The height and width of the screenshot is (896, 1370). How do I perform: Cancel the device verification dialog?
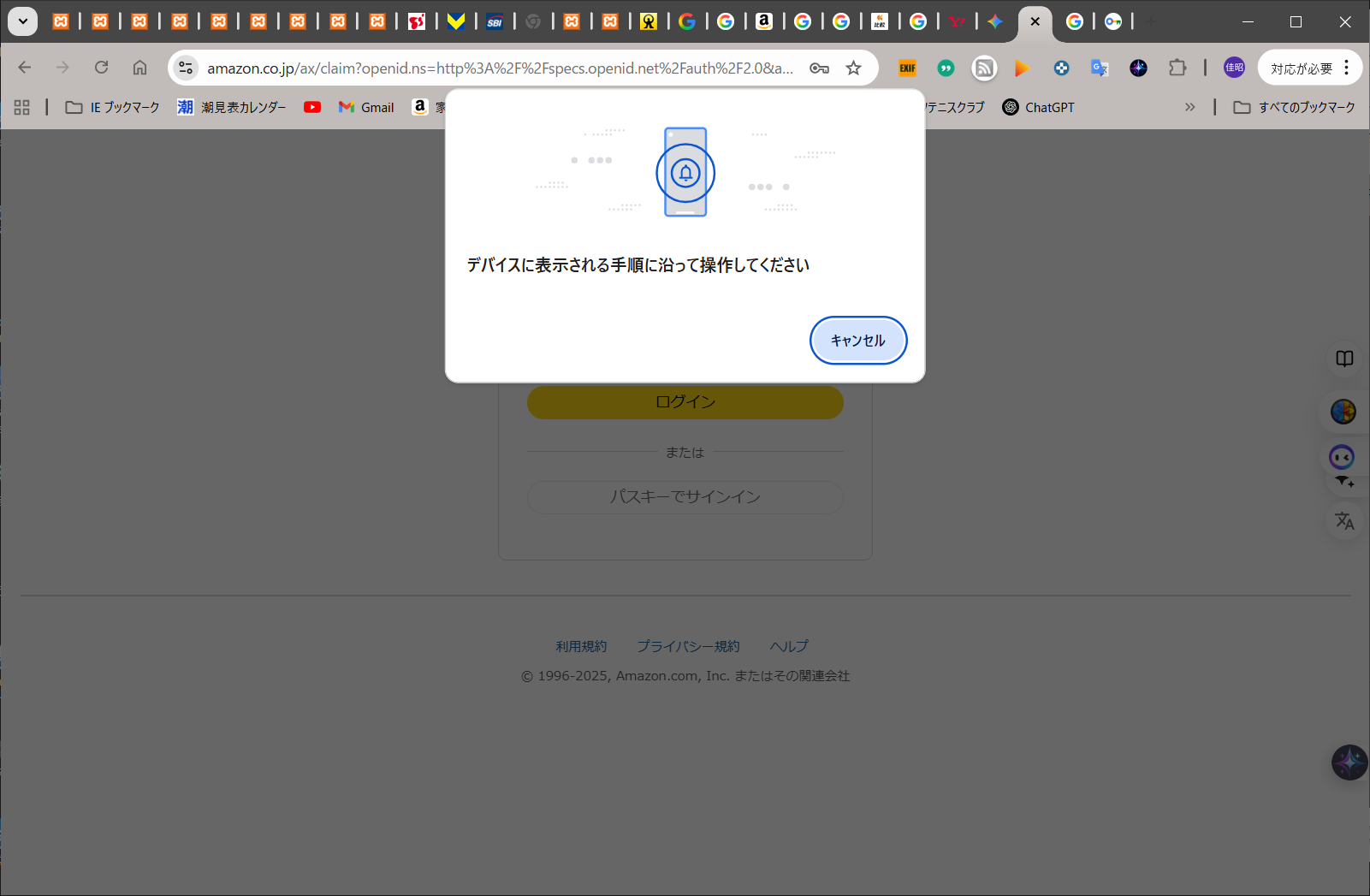coord(857,341)
